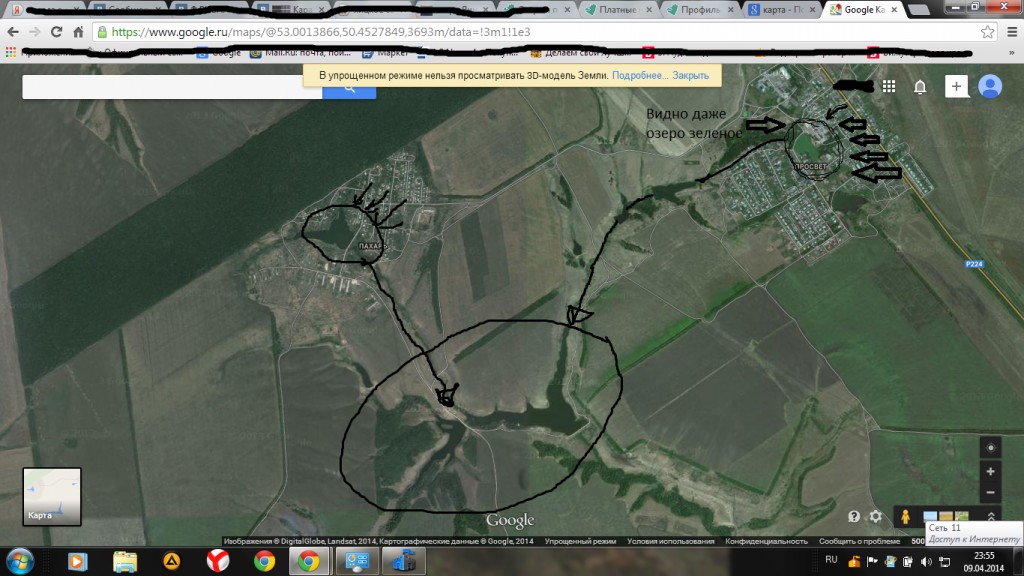Viewport: 1024px width, 576px height.
Task: Click the blue map search button
Action: [350, 88]
